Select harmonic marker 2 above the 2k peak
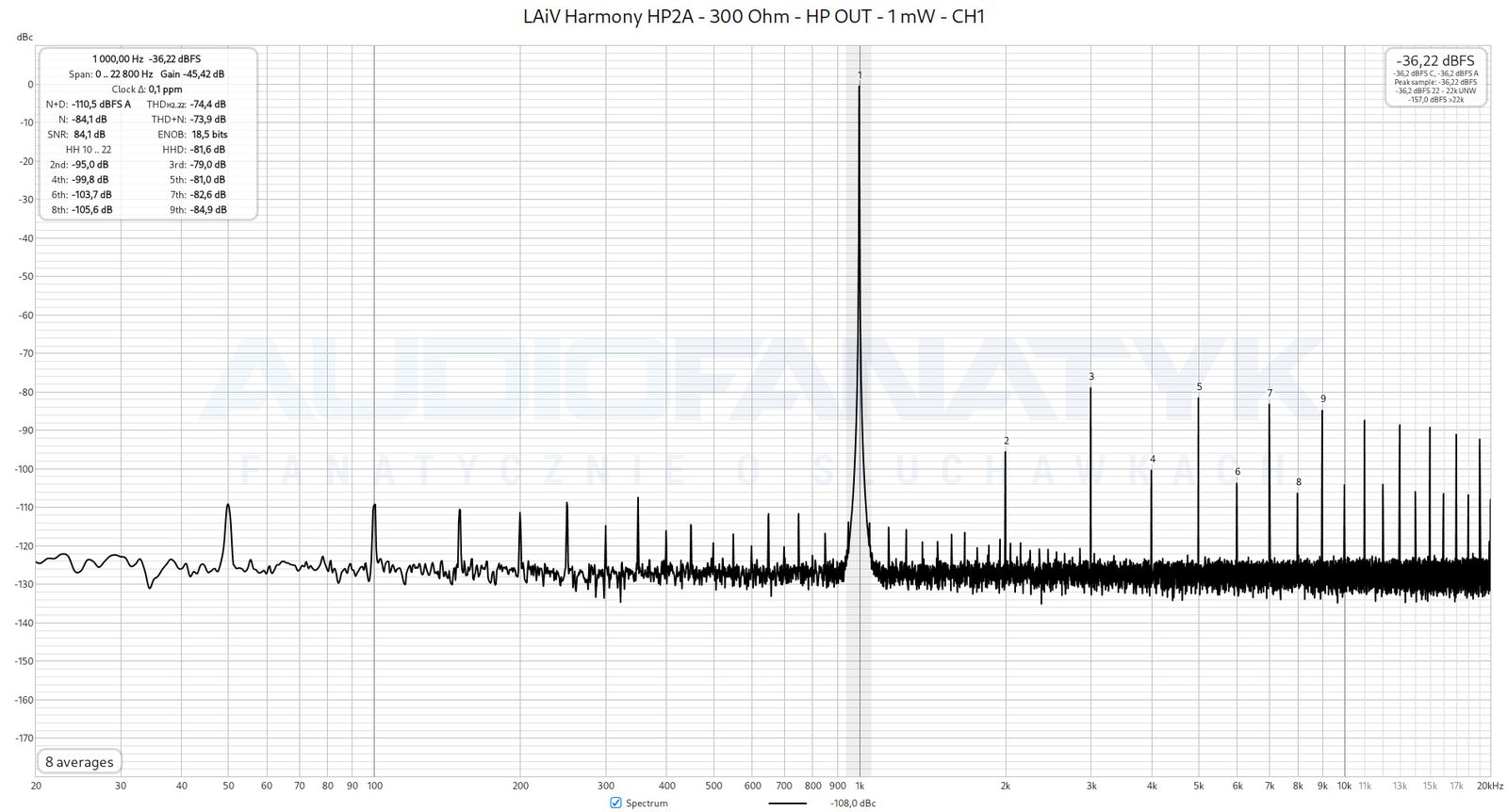The width and height of the screenshot is (1508, 812). [1006, 441]
